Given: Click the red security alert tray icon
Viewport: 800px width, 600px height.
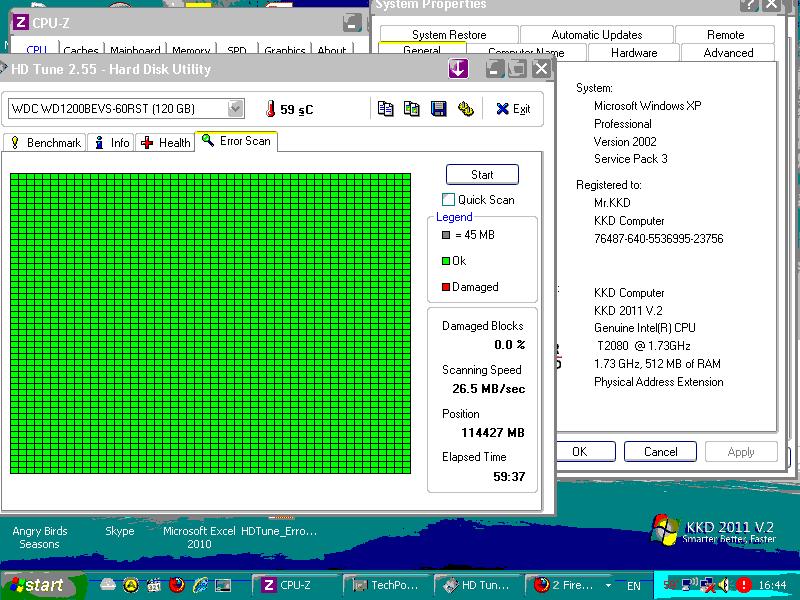Looking at the screenshot, I should pos(743,585).
